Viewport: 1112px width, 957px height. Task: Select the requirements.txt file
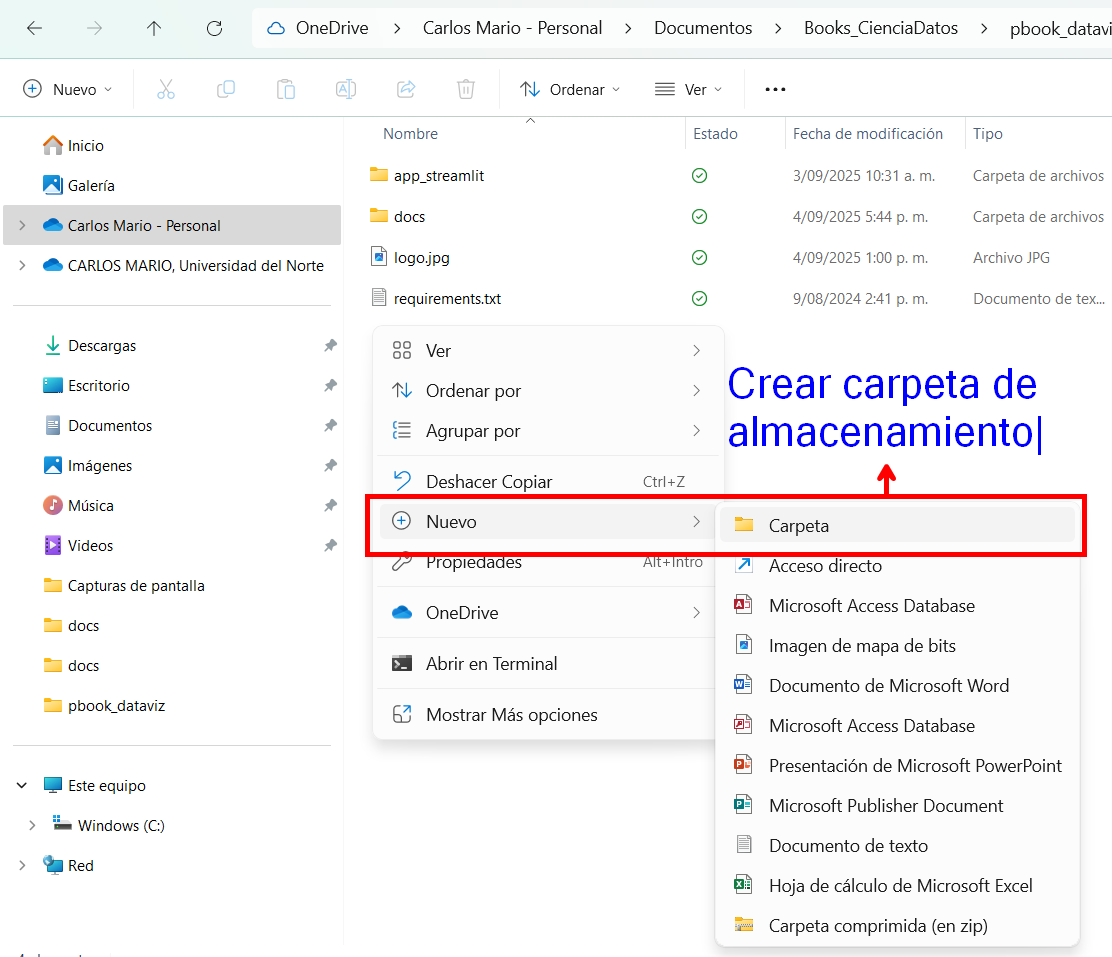click(447, 299)
